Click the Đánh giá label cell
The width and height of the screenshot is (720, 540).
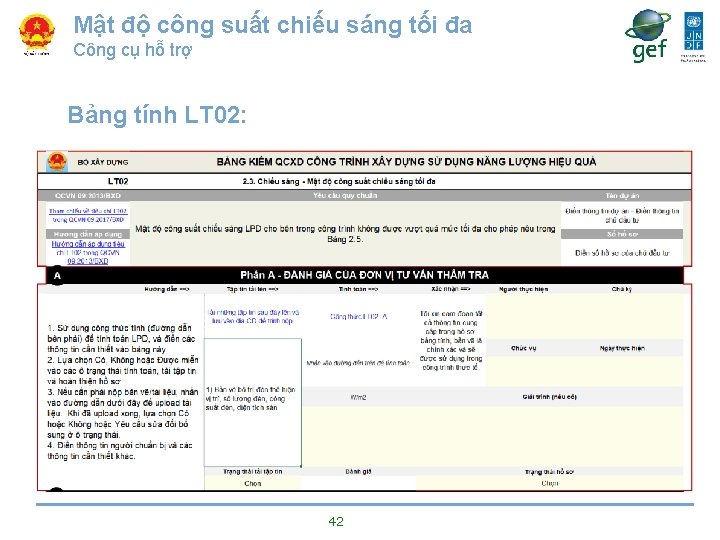pyautogui.click(x=359, y=472)
